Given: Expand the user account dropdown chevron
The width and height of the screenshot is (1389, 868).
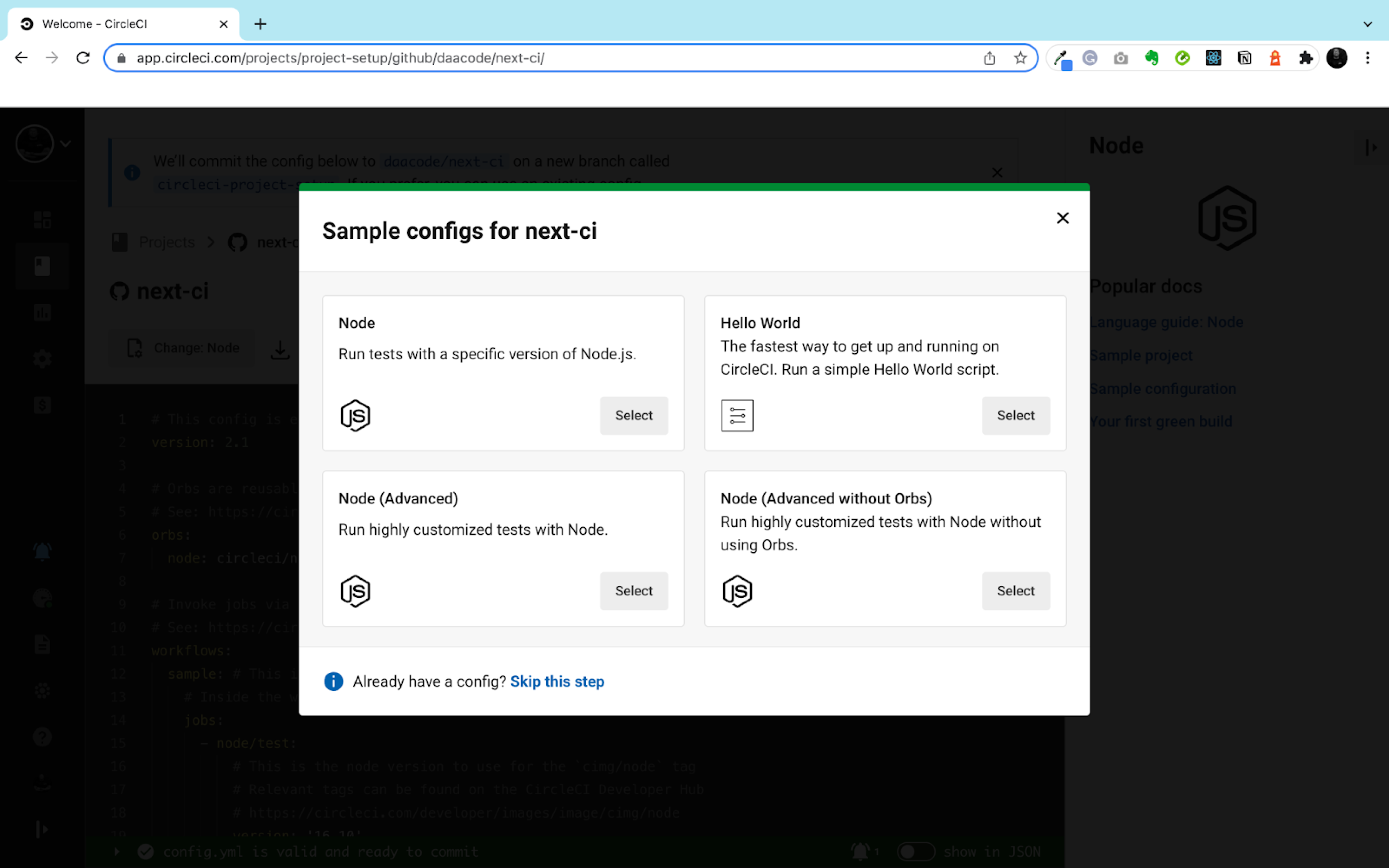Looking at the screenshot, I should 66,143.
